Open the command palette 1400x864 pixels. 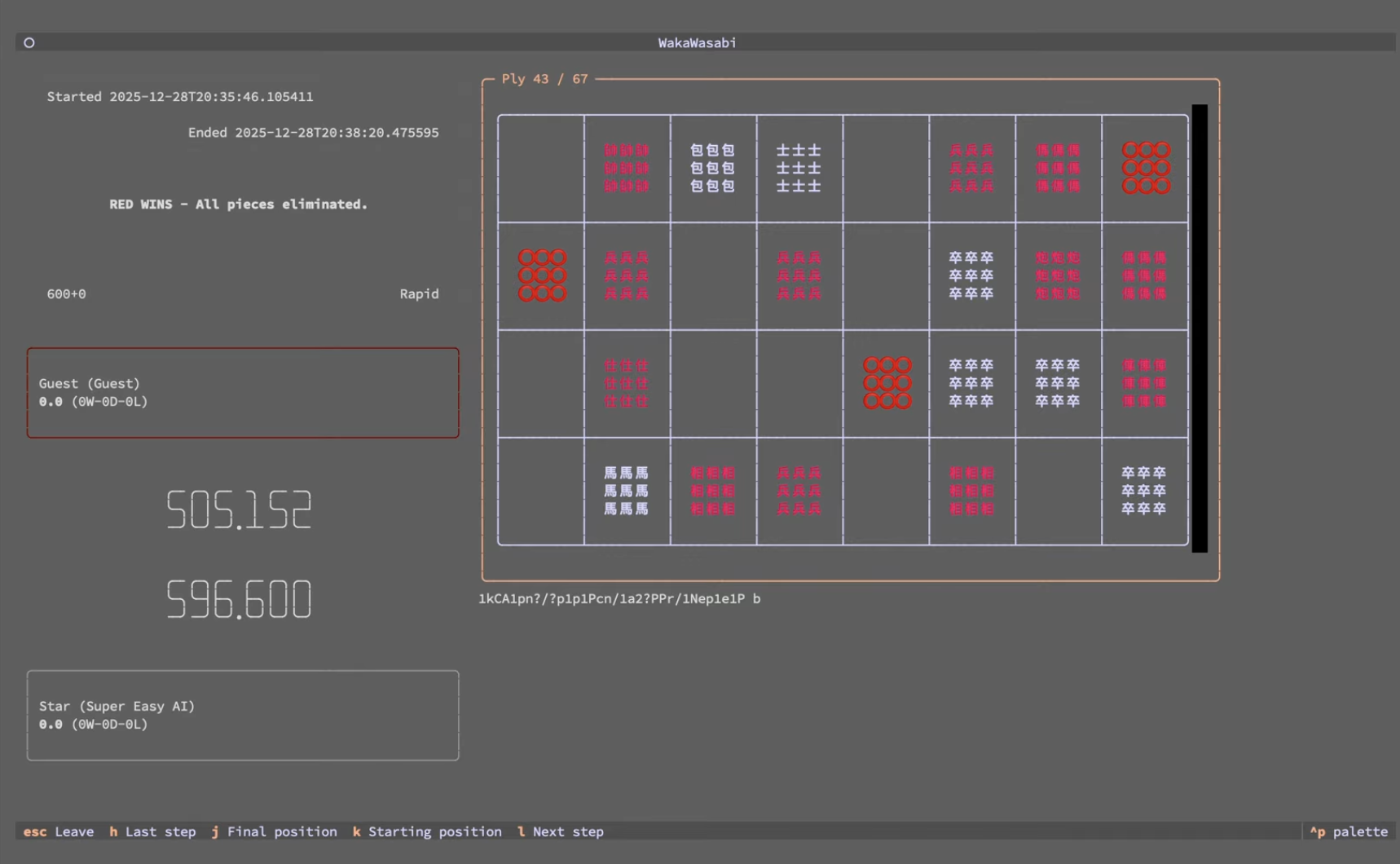[1349, 831]
